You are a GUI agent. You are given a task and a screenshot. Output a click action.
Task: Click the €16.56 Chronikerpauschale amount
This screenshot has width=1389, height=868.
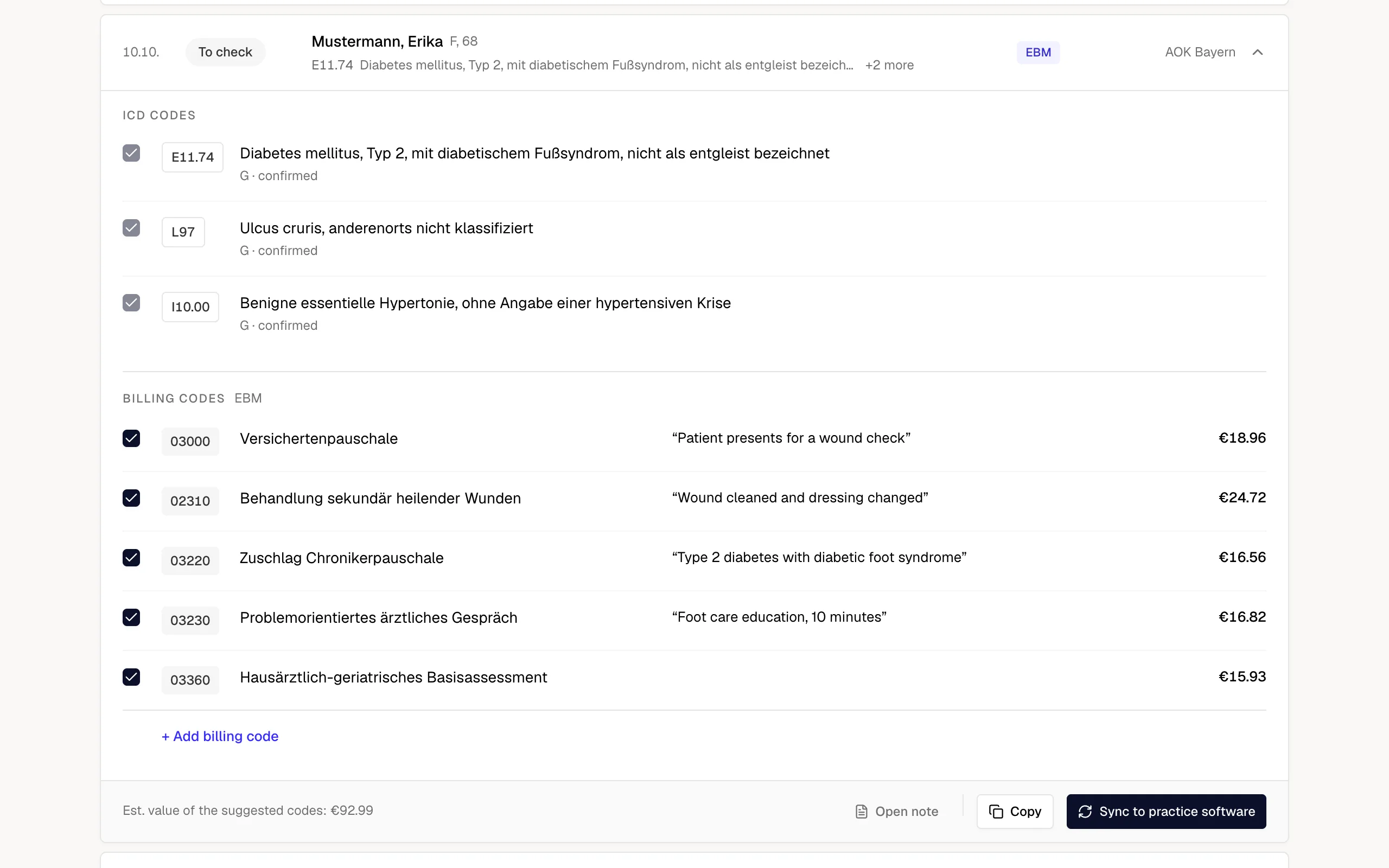click(1242, 558)
